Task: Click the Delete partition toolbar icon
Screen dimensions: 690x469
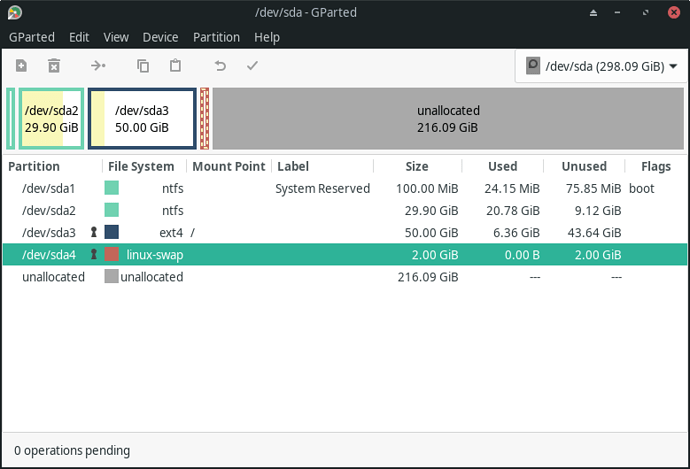Action: pos(54,66)
